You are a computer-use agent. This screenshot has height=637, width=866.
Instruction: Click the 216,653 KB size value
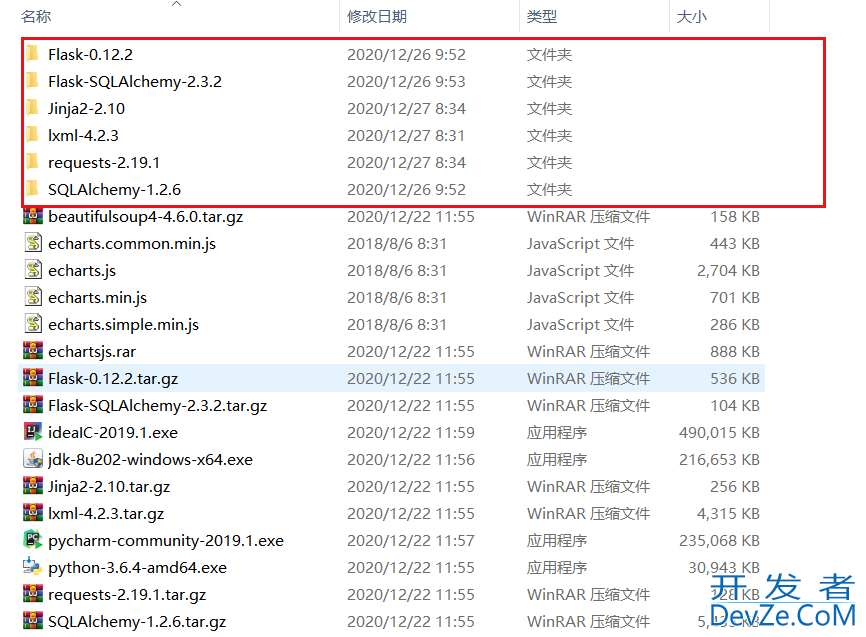tap(719, 459)
